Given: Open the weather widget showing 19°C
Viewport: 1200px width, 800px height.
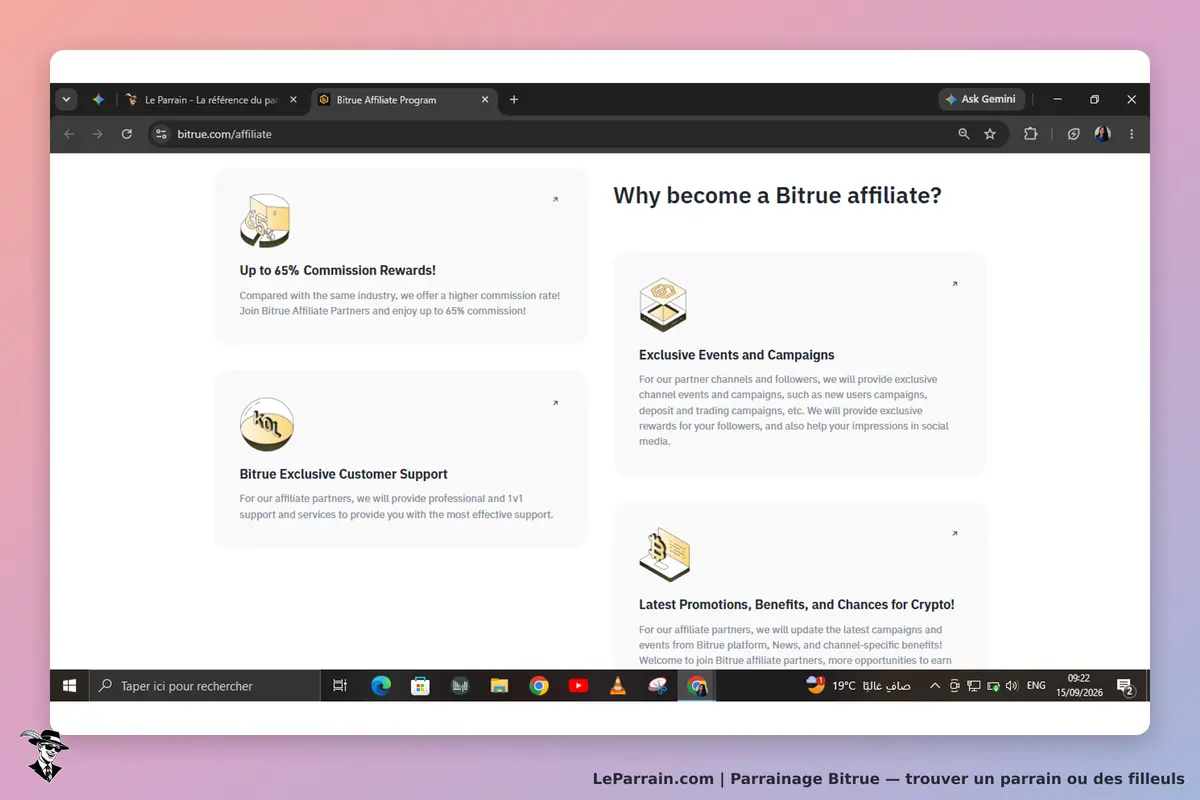Looking at the screenshot, I should coord(858,686).
